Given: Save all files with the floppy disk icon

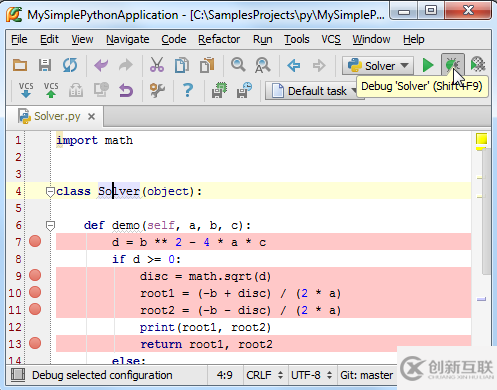Looking at the screenshot, I should (45, 65).
